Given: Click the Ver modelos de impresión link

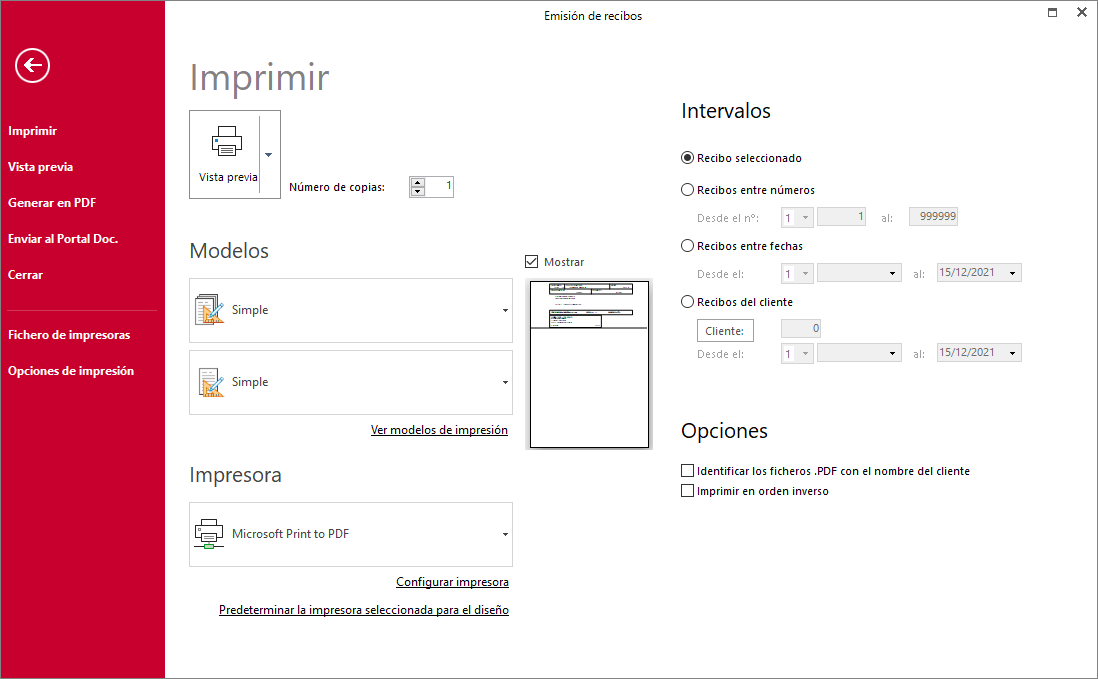Looking at the screenshot, I should pos(439,430).
